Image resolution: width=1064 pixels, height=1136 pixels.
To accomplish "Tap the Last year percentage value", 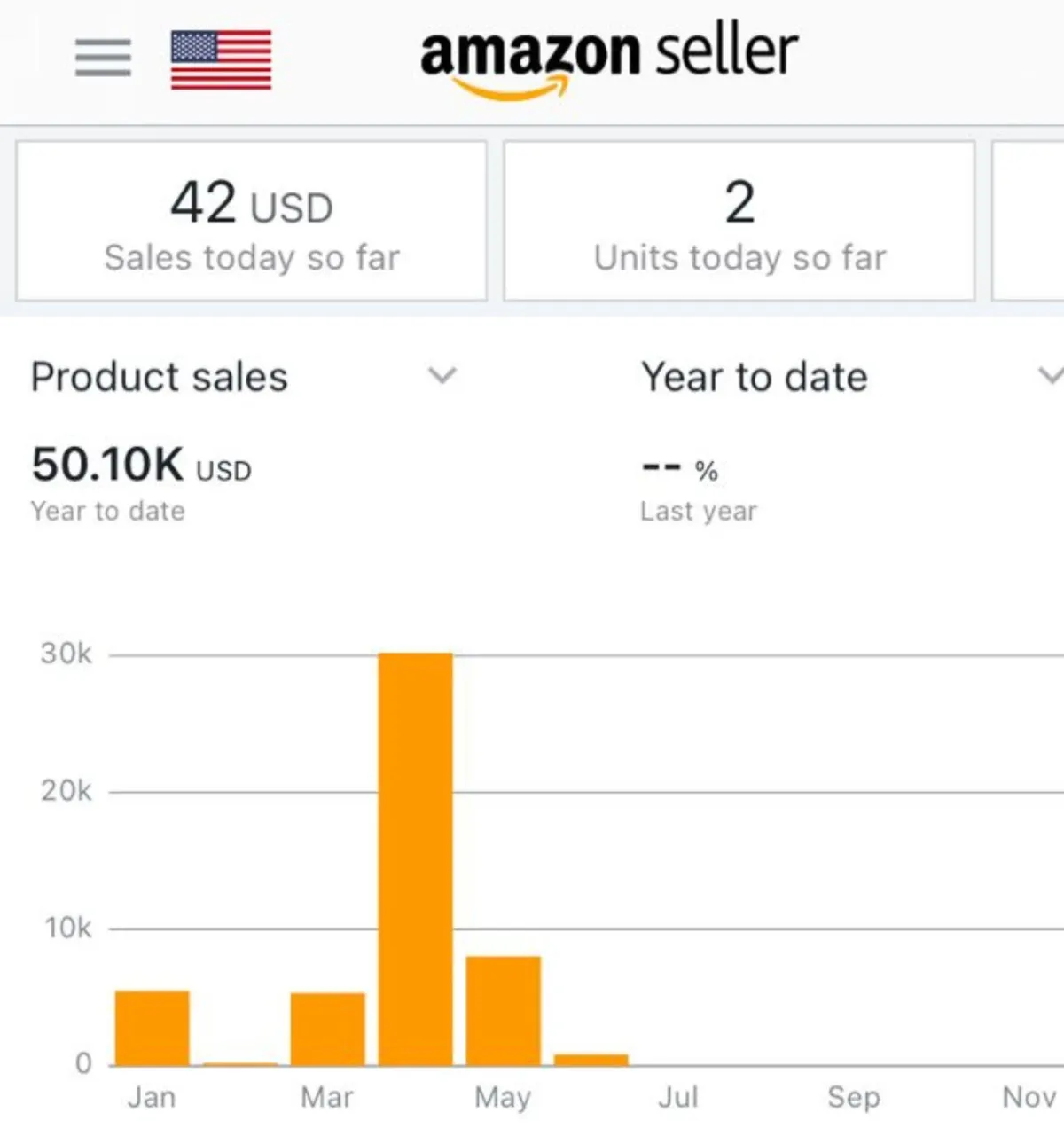I will [679, 468].
